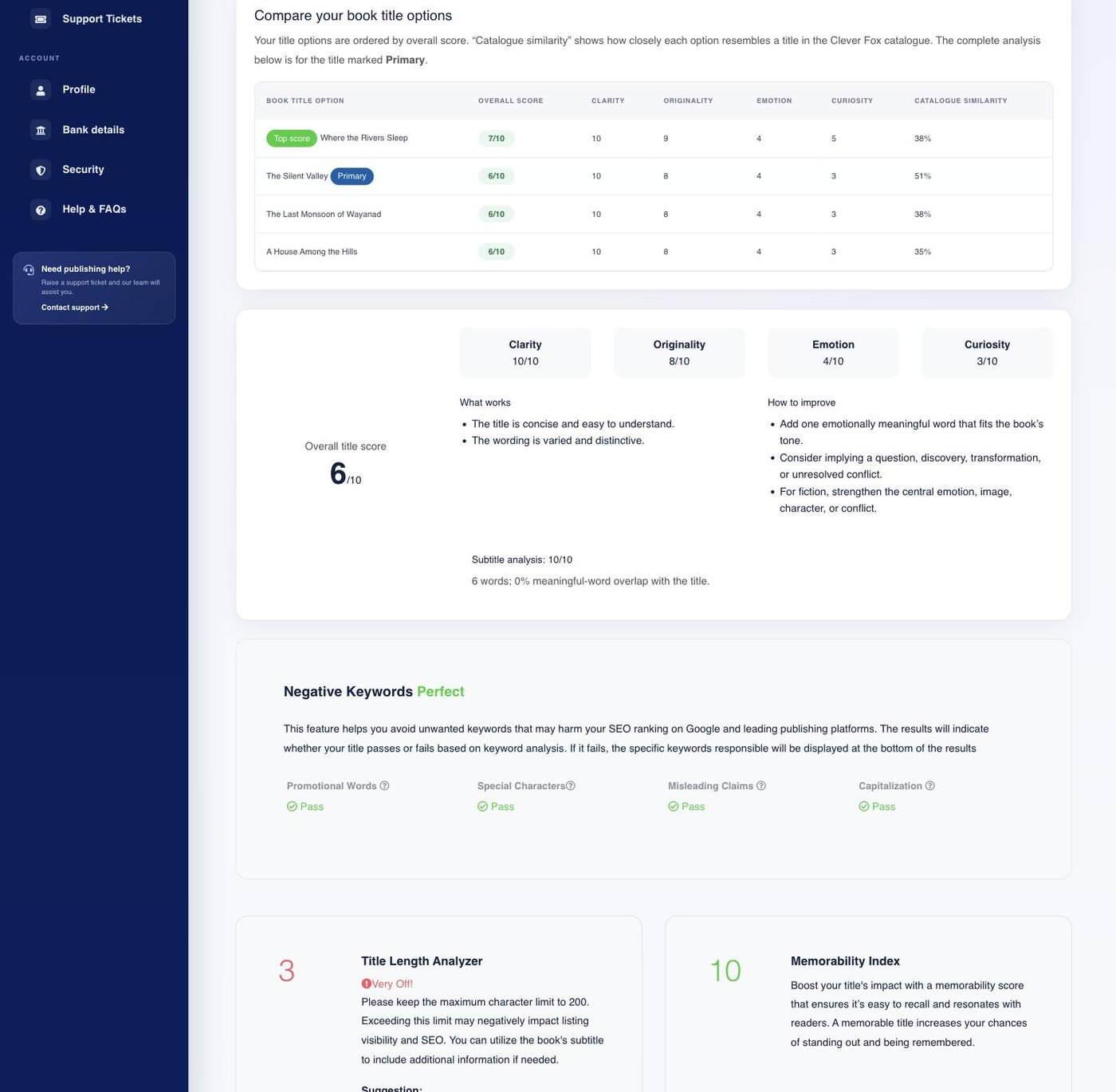The image size is (1116, 1092).
Task: Click Subtitle analysis: 10/10 text
Action: coord(522,560)
